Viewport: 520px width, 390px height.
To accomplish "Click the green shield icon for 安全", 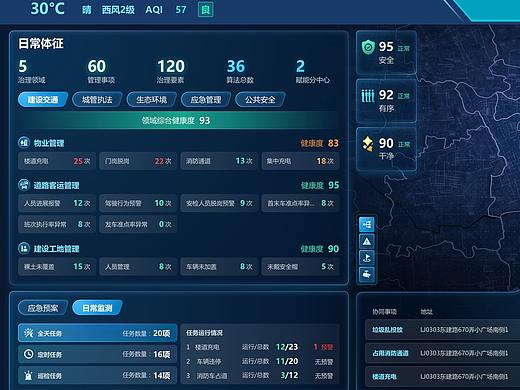I will pos(368,47).
